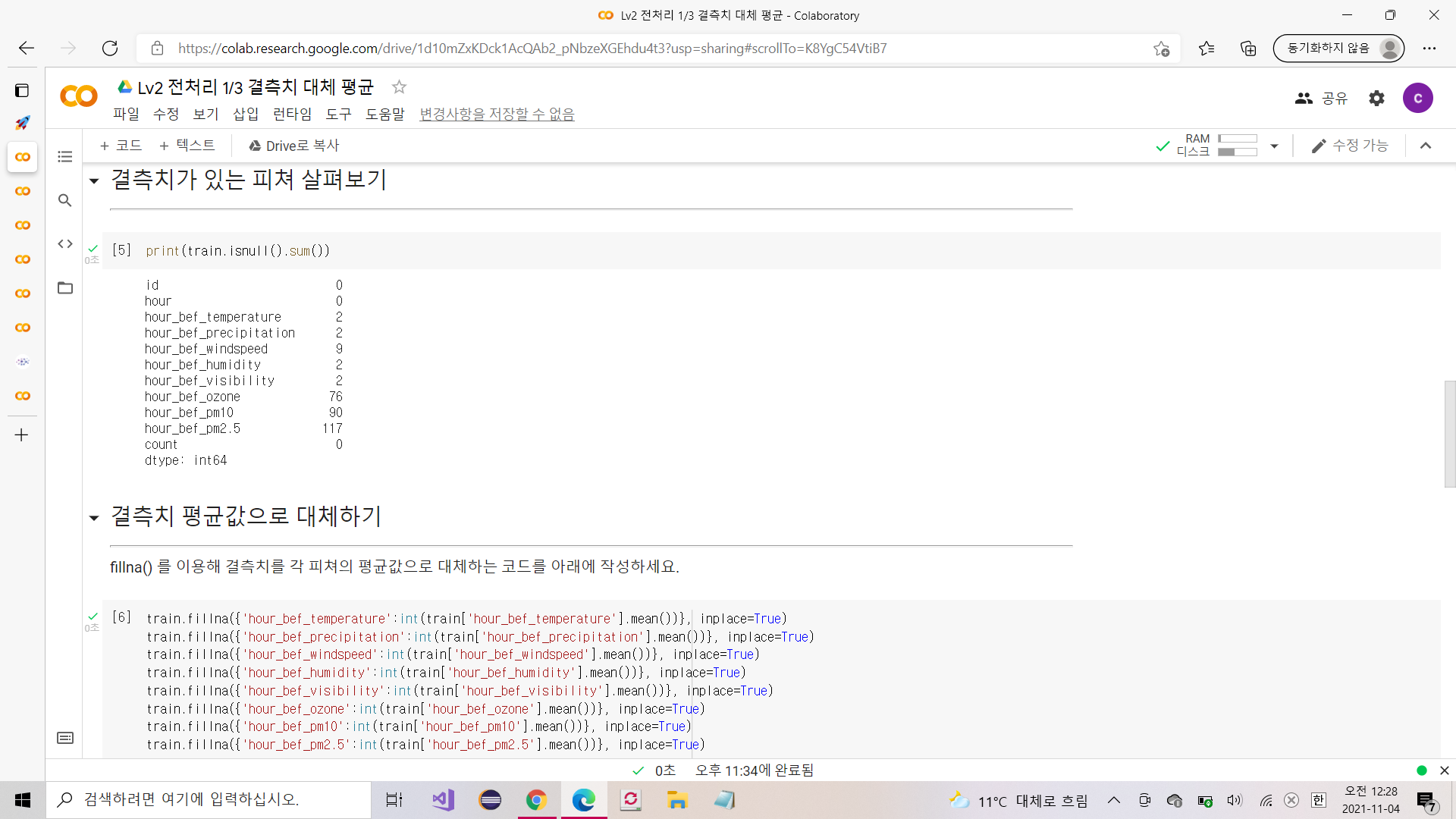Click the Drive로 복사 button
Viewport: 1456px width, 819px height.
pos(293,146)
